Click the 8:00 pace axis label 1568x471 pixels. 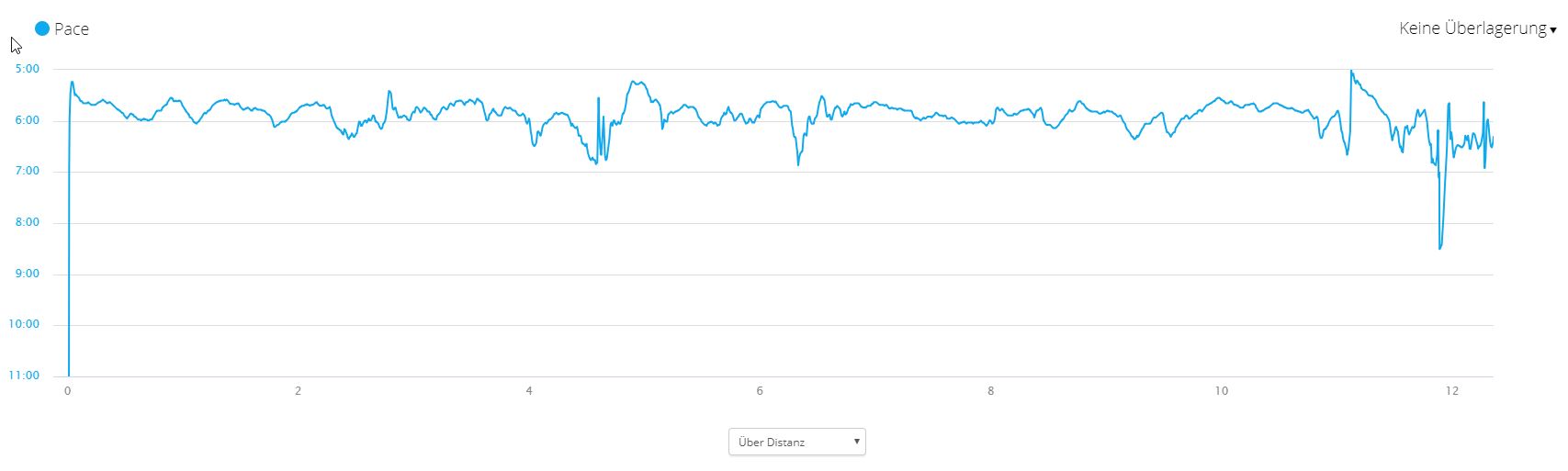click(x=28, y=222)
